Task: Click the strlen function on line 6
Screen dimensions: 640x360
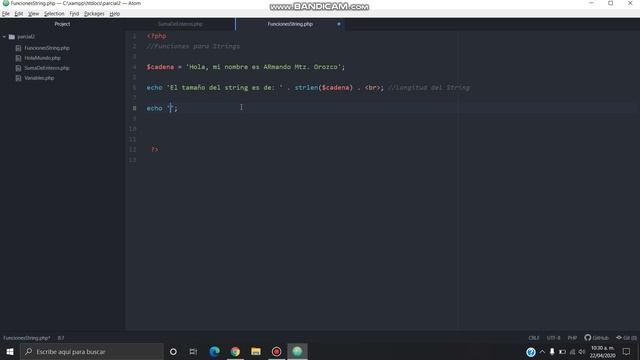Action: point(306,87)
